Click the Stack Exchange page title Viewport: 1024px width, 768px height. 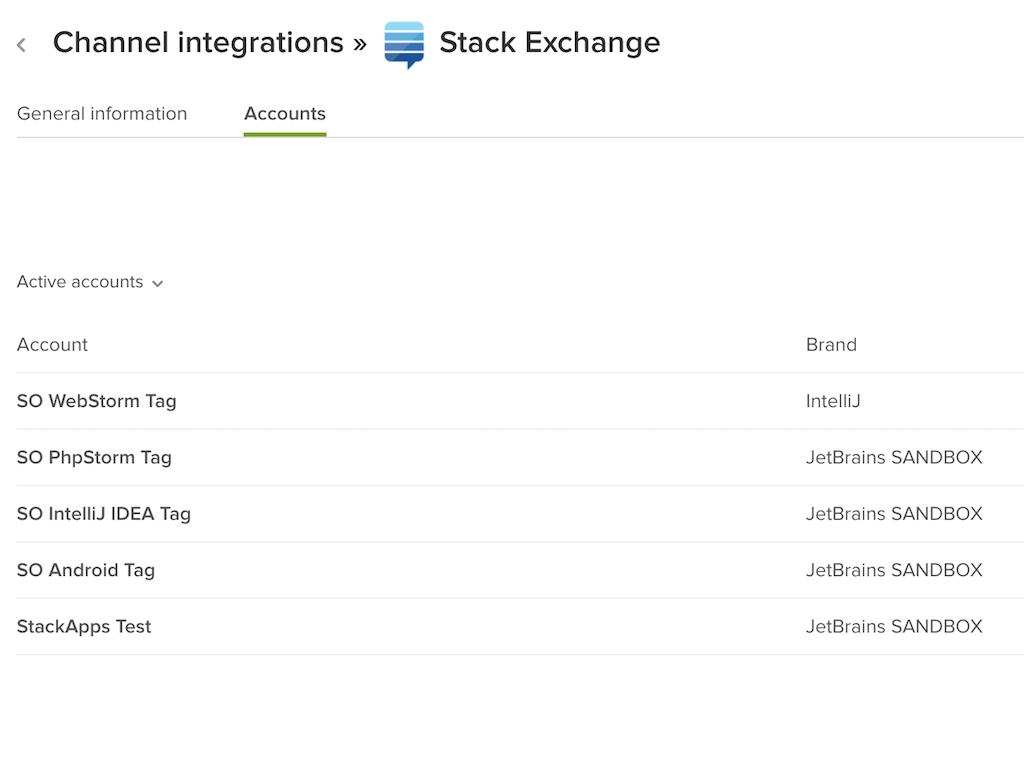[550, 43]
